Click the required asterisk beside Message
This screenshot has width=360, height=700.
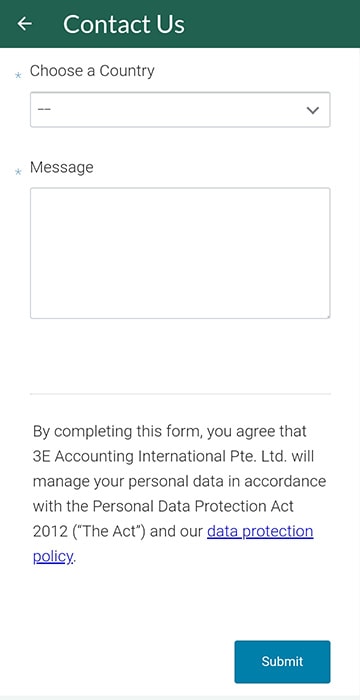click(18, 172)
